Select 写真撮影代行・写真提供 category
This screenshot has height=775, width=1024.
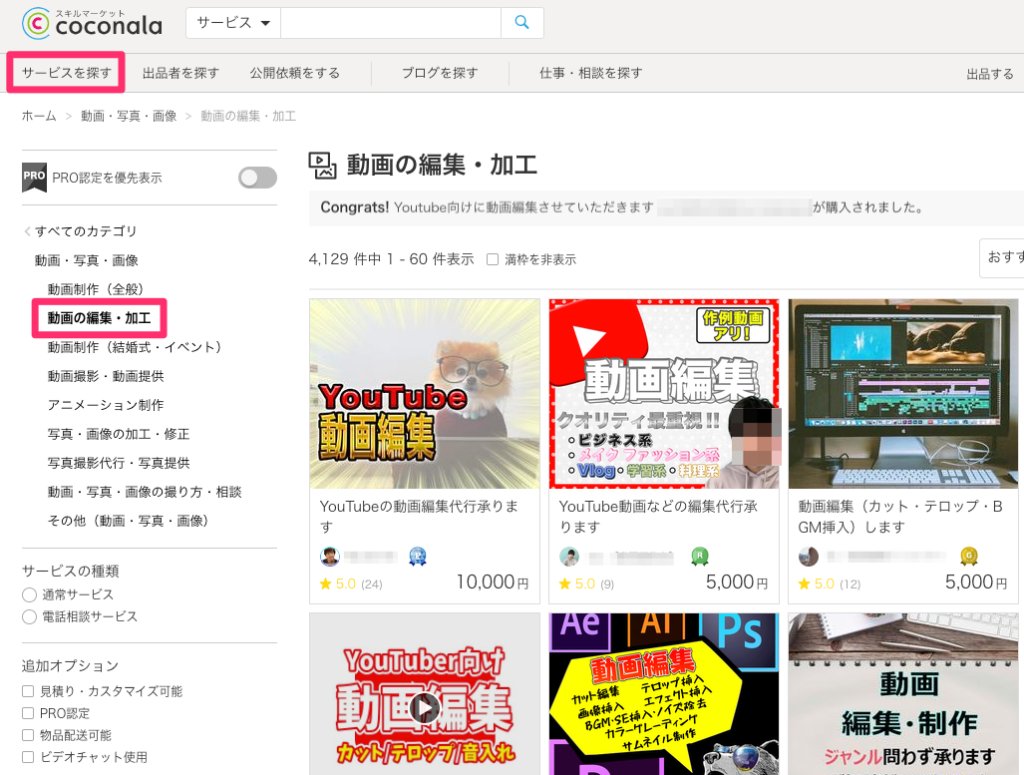[x=119, y=463]
